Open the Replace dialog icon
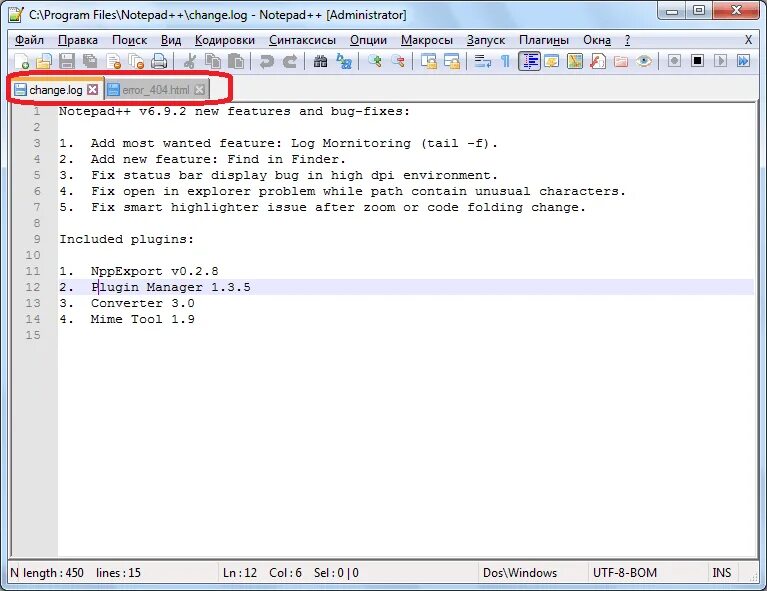Image resolution: width=767 pixels, height=591 pixels. click(x=344, y=62)
